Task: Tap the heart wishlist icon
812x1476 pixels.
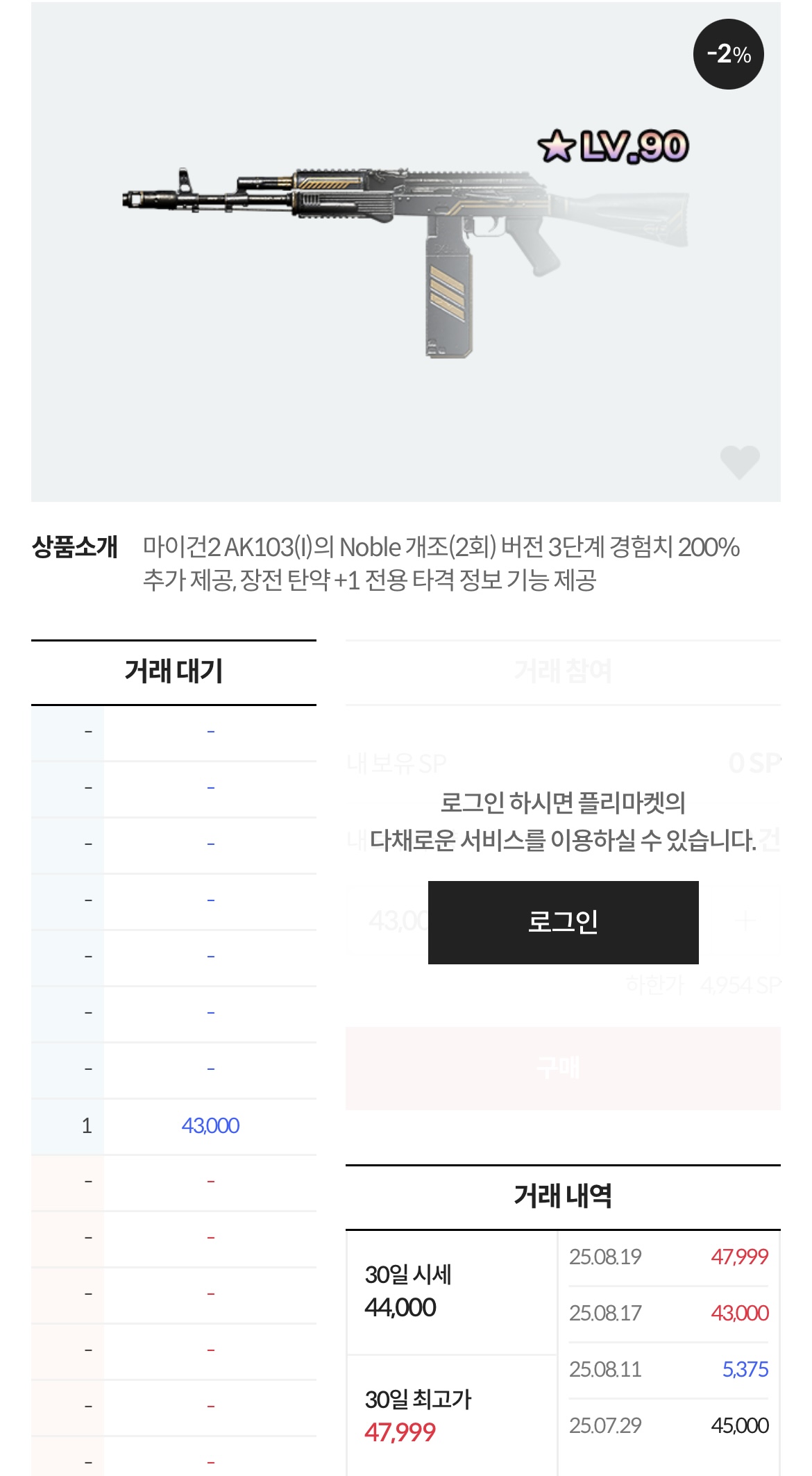Action: [739, 462]
